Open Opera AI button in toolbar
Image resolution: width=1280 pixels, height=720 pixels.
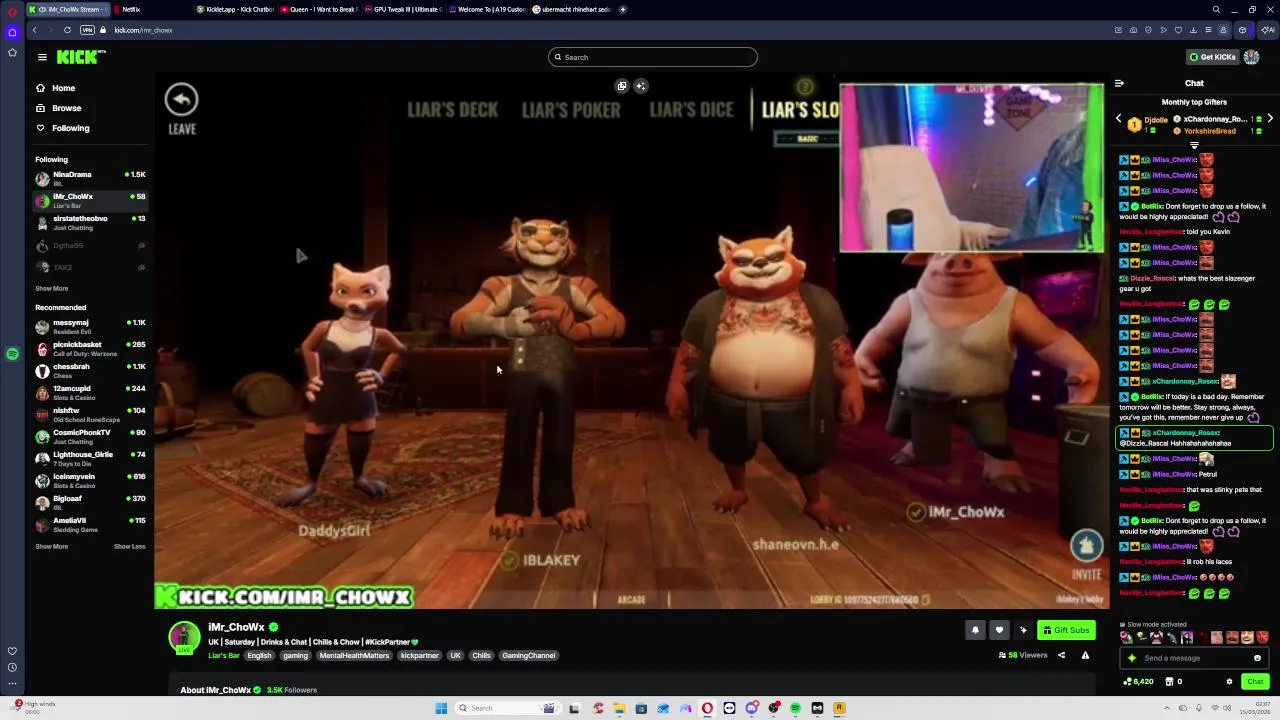pyautogui.click(x=1268, y=30)
